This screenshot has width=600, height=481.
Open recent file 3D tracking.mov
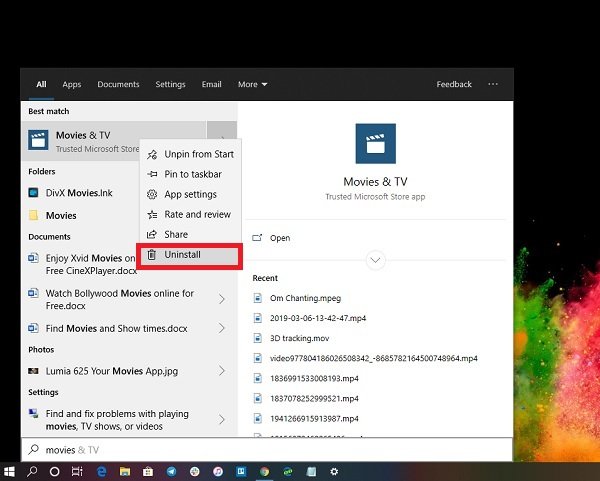pos(299,338)
